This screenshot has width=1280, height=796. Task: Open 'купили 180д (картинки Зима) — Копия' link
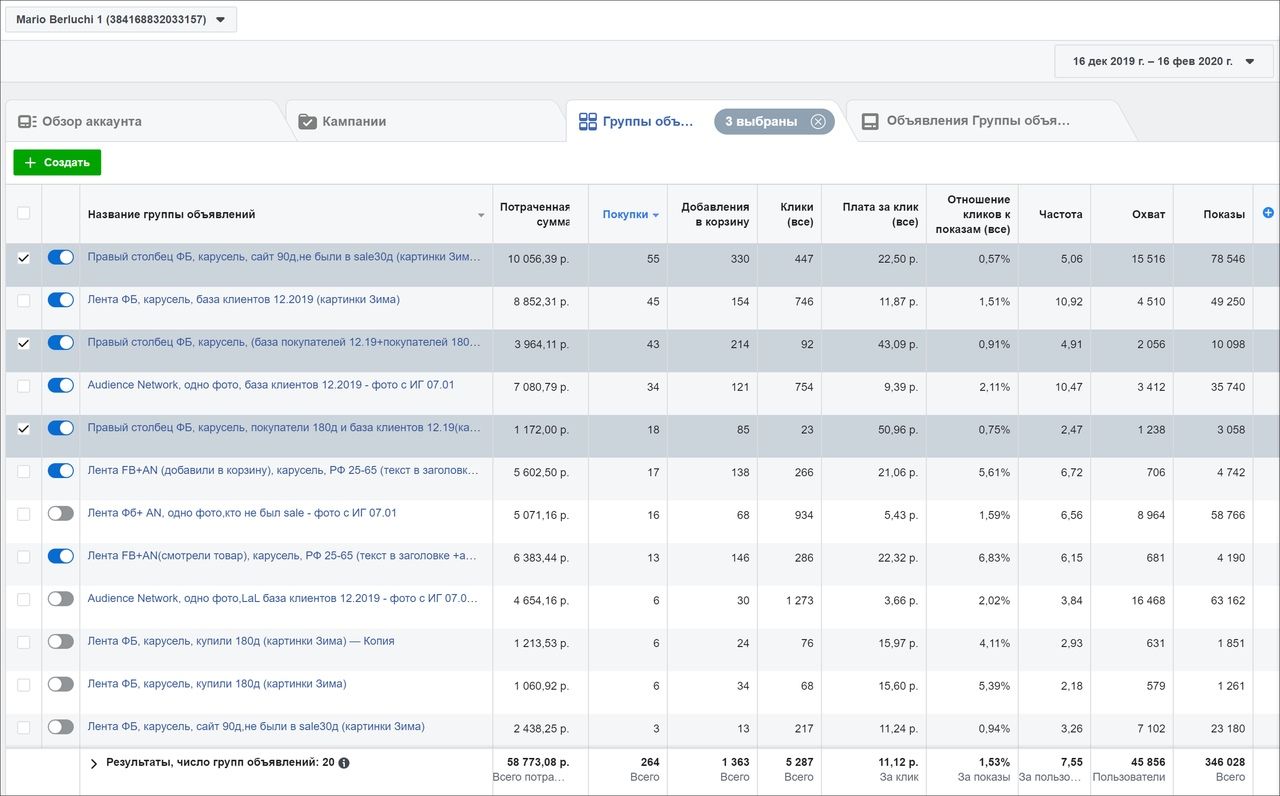click(x=240, y=641)
